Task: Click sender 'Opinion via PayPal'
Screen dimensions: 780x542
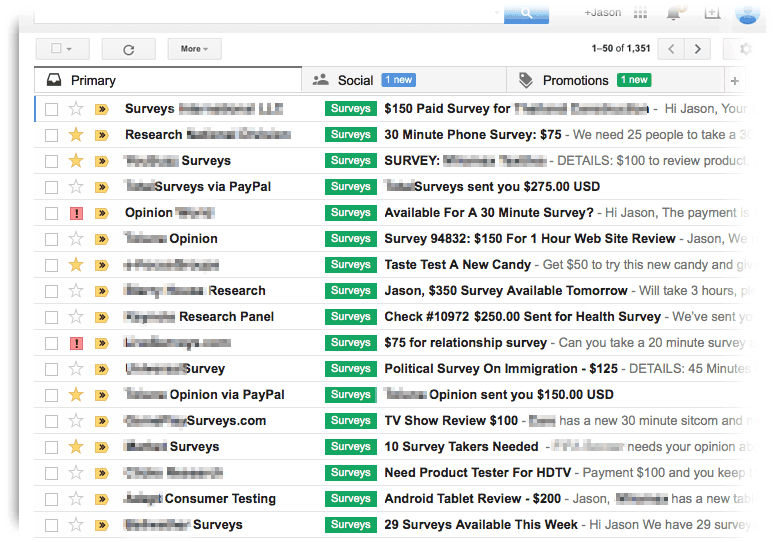Action: point(227,395)
